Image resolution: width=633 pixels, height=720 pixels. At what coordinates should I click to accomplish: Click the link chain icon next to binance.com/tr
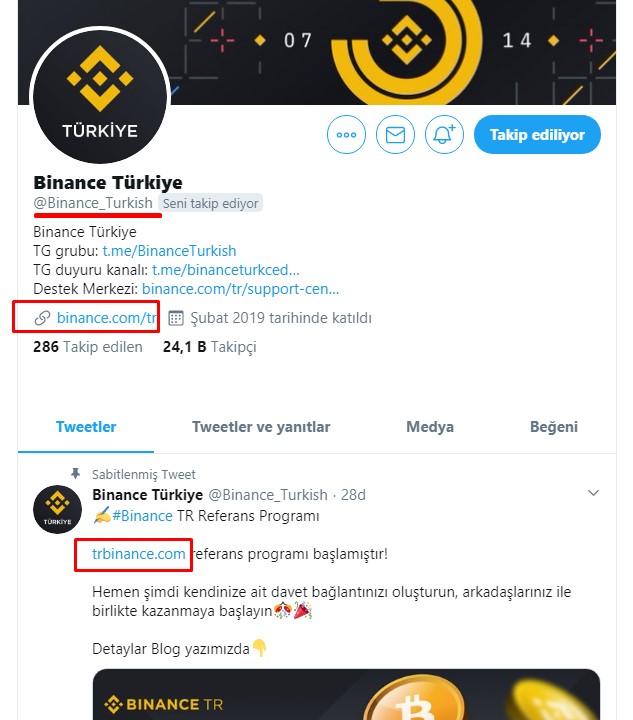tap(42, 318)
